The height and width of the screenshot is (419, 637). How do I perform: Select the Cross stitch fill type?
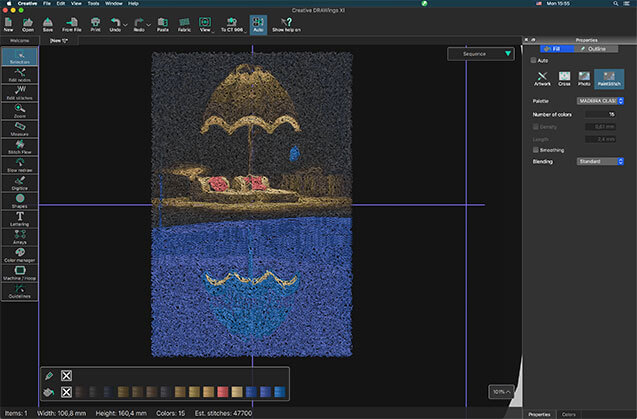[x=564, y=78]
